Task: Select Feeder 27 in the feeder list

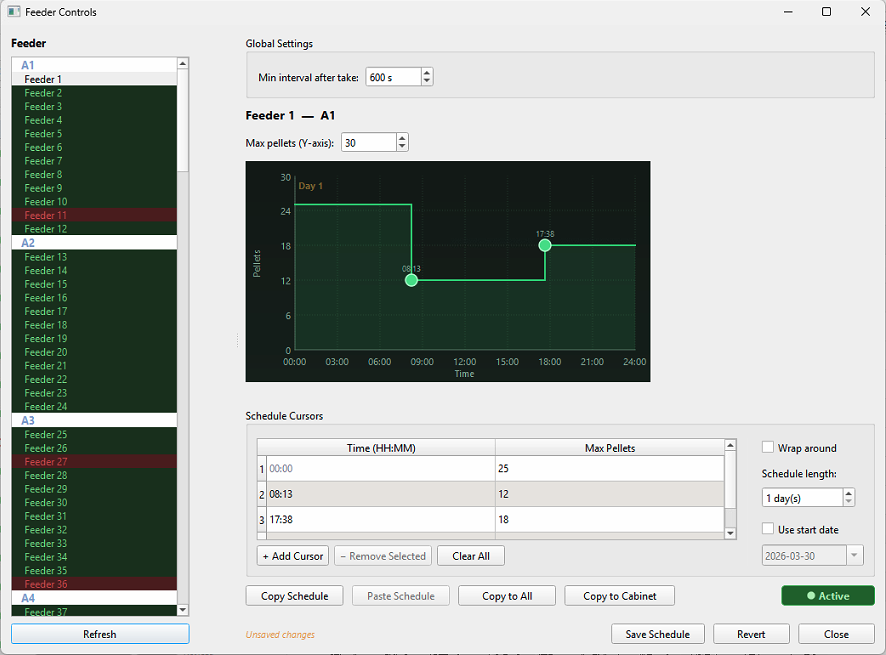Action: [x=45, y=461]
